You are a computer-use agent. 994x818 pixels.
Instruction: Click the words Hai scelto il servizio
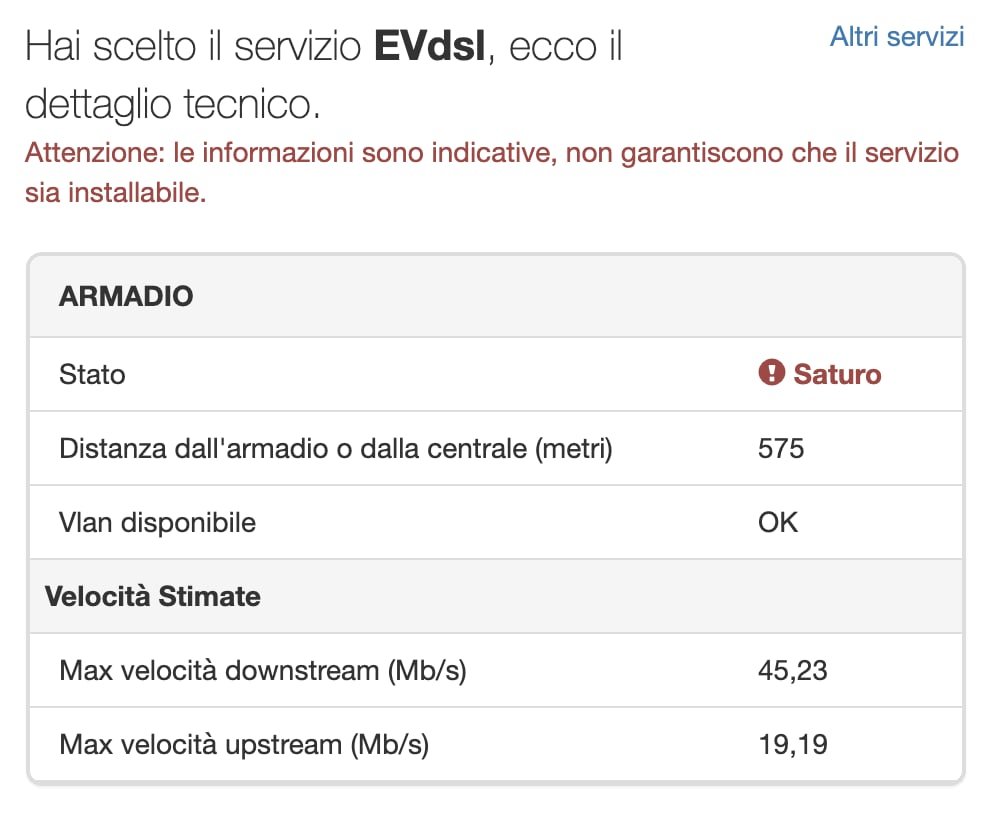coord(193,47)
